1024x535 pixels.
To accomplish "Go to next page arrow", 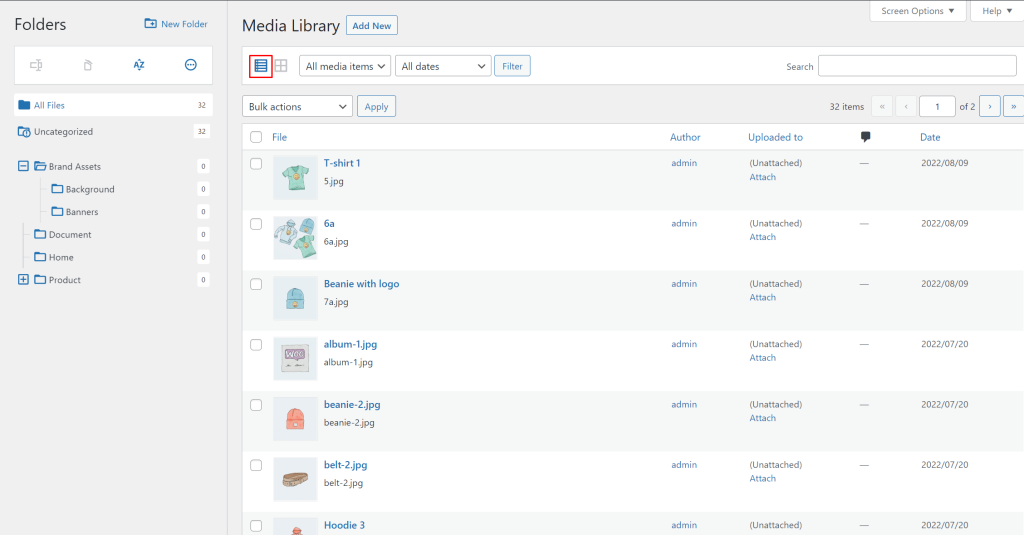I will point(990,106).
